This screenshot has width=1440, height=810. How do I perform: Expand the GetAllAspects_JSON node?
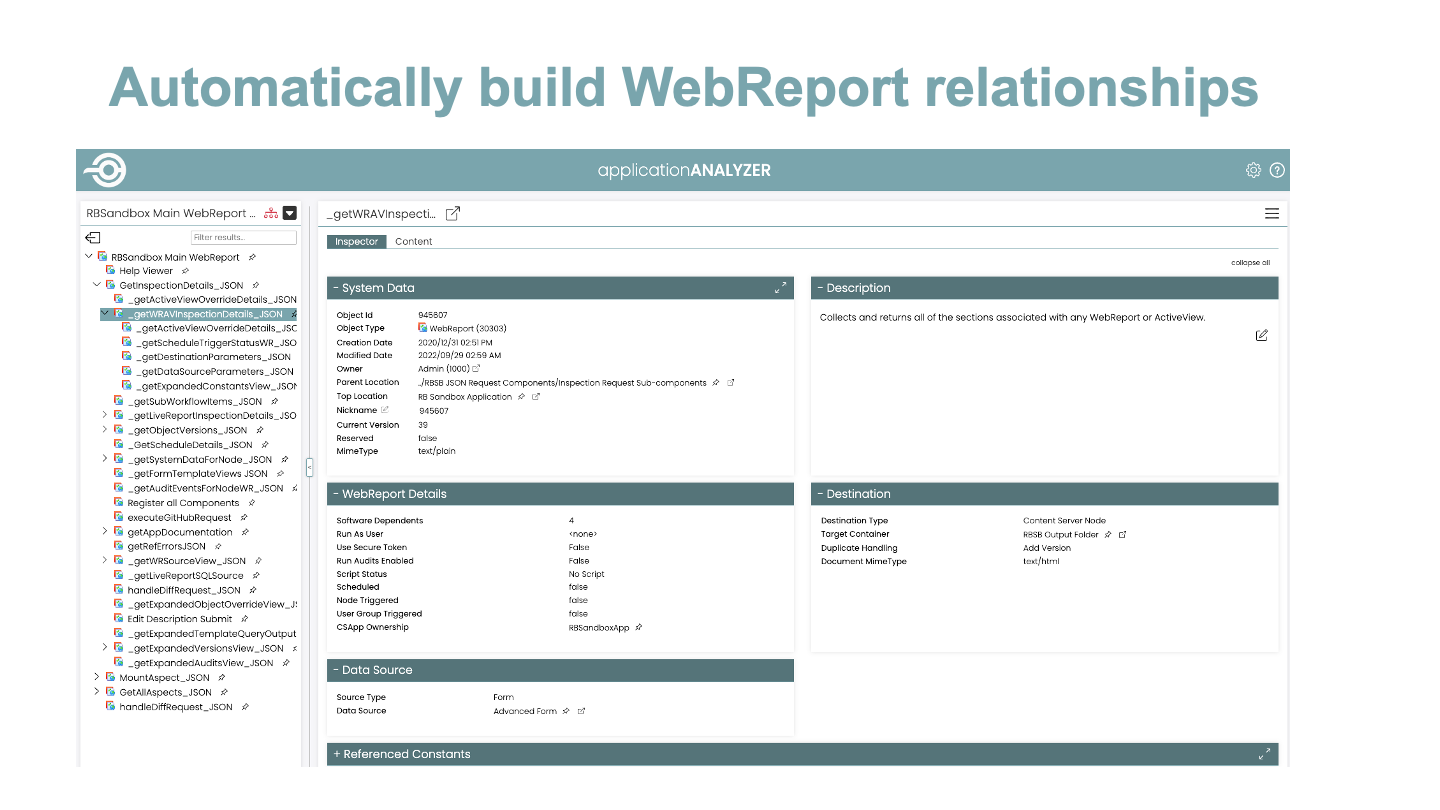point(97,692)
